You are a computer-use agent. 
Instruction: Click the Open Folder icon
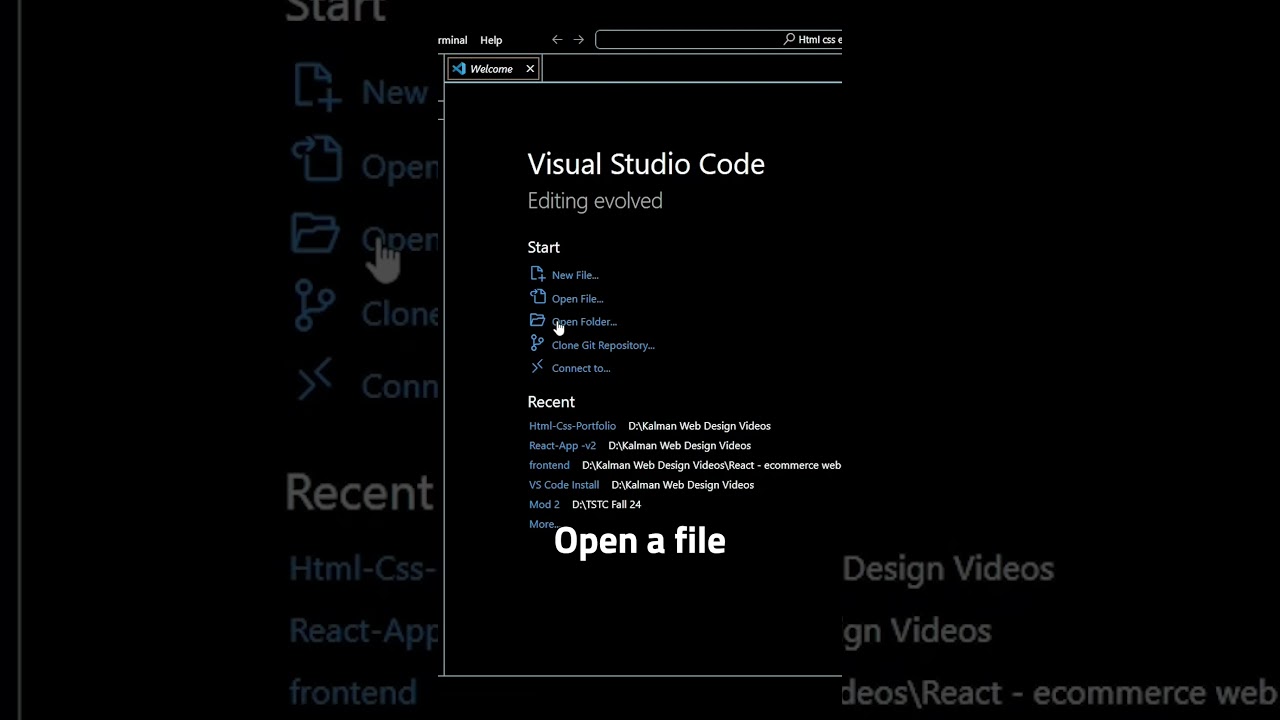pos(537,321)
